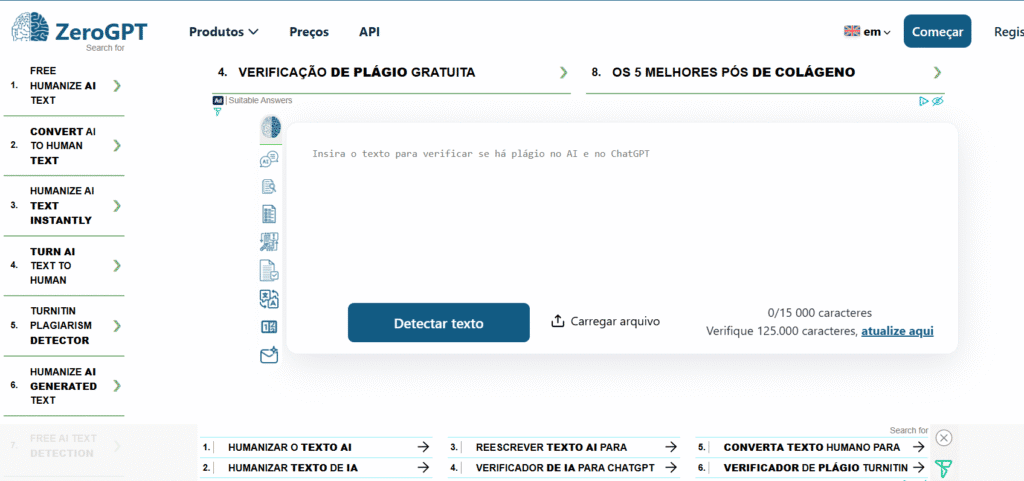Close the bottom ad banner

pos(943,437)
